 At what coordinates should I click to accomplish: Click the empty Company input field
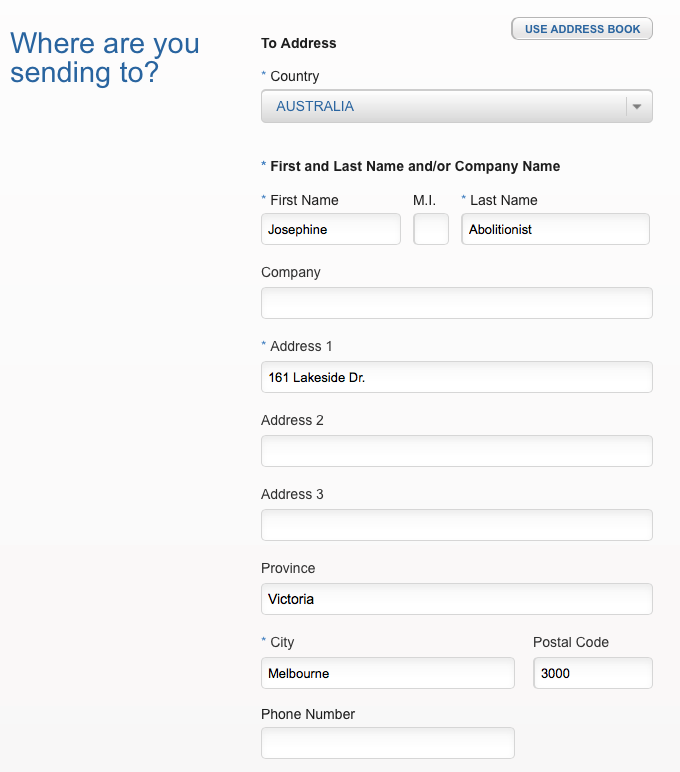click(456, 303)
